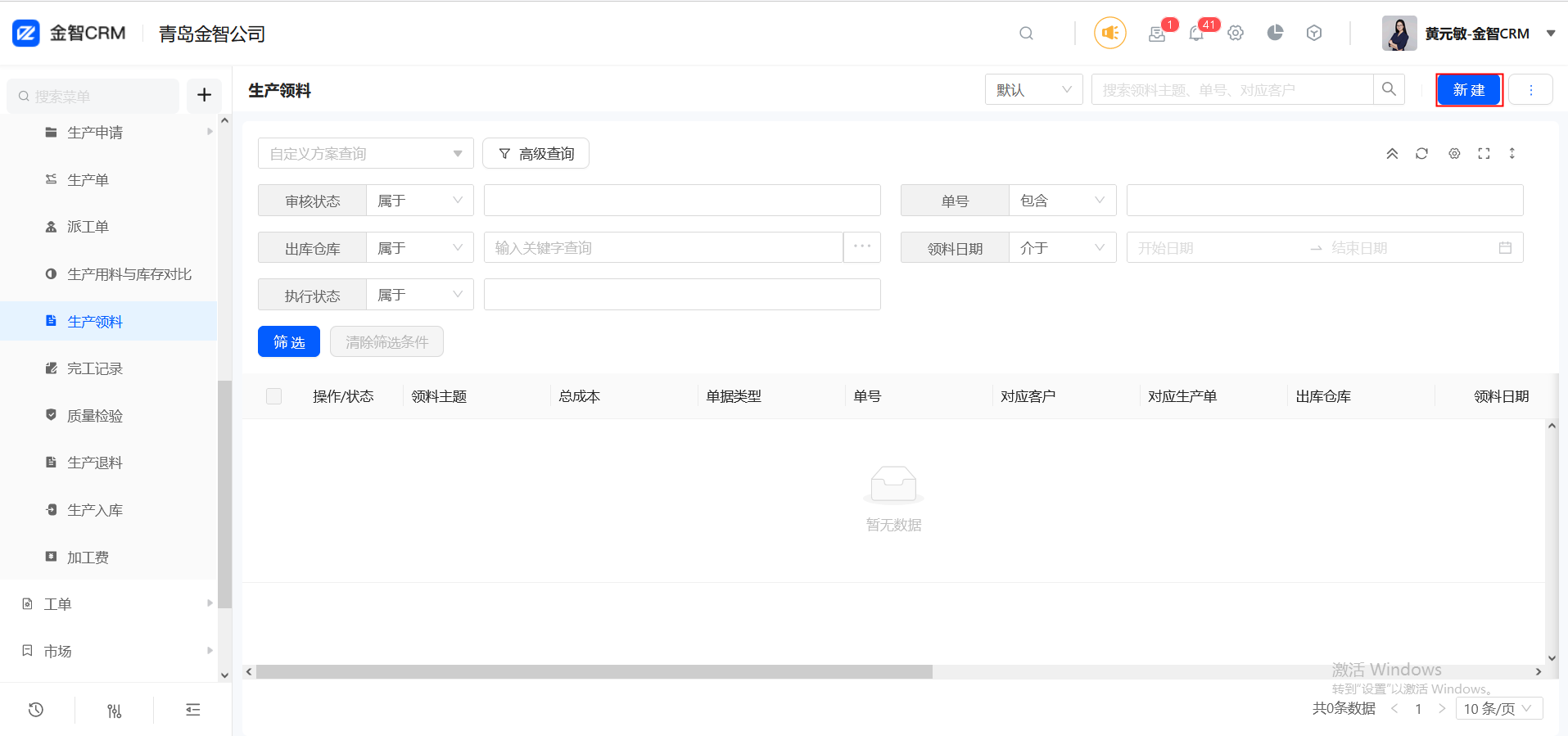This screenshot has width=1568, height=736.
Task: Click search magnifier beside 搜索领料主题 field
Action: pos(1389,89)
